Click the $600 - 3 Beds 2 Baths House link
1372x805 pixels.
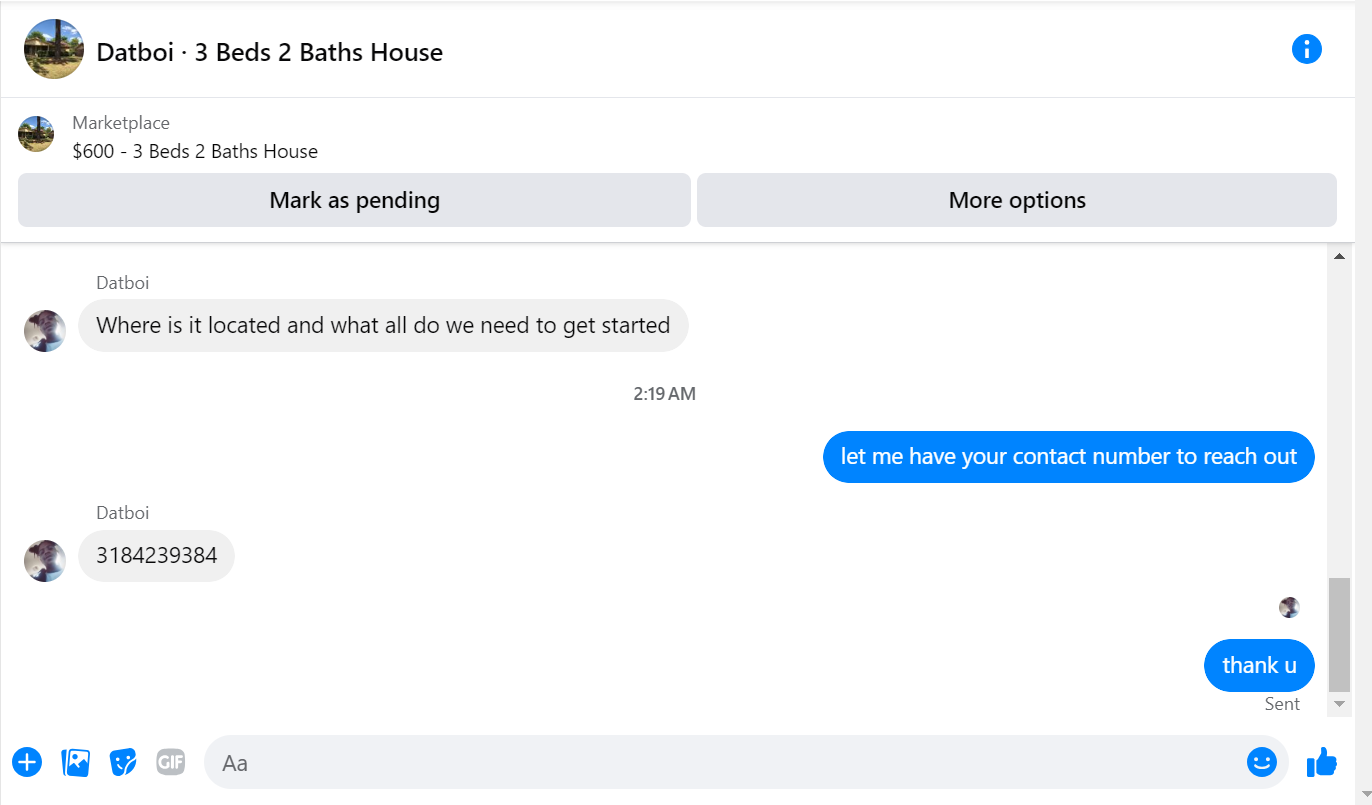195,151
